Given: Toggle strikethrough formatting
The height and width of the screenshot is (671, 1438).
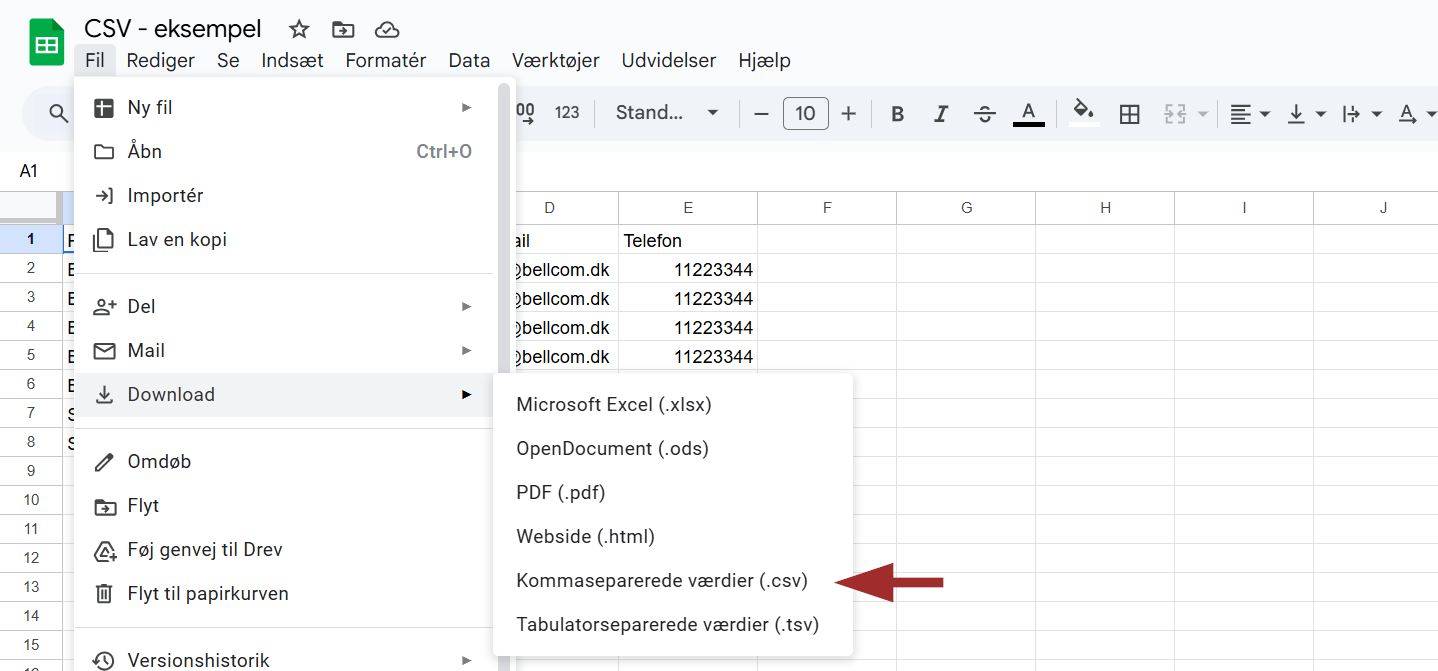Looking at the screenshot, I should (x=984, y=114).
